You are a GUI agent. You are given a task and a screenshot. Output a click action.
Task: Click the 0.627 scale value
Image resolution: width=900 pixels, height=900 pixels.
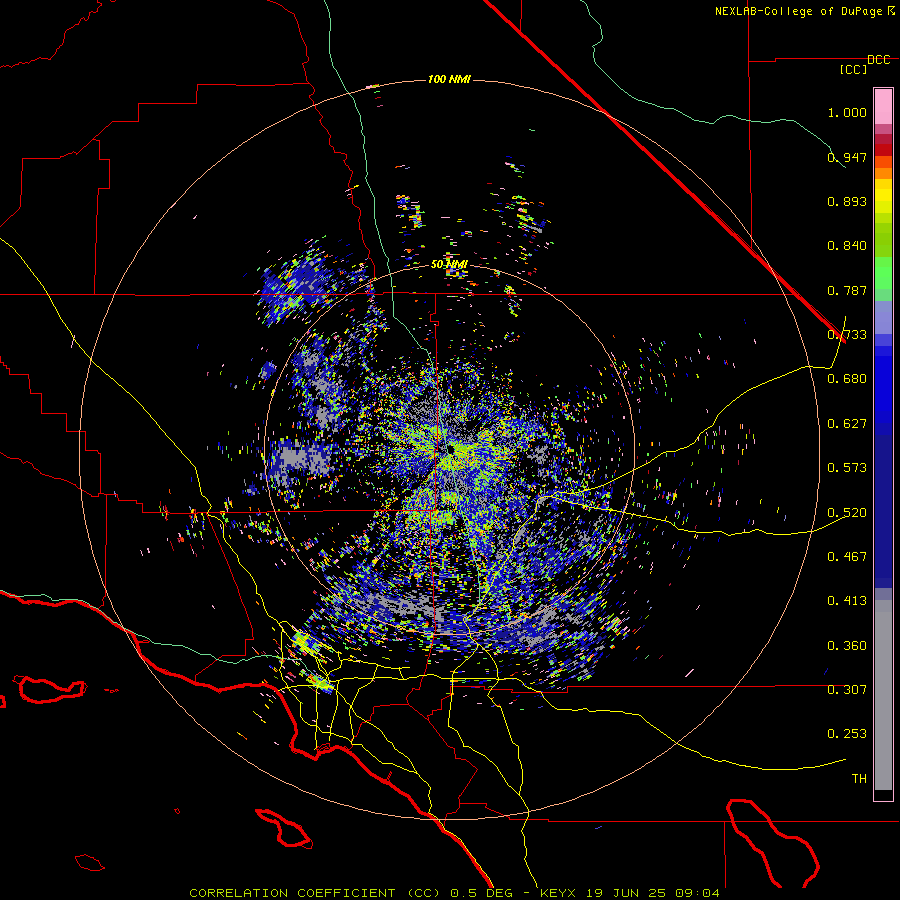pyautogui.click(x=847, y=424)
